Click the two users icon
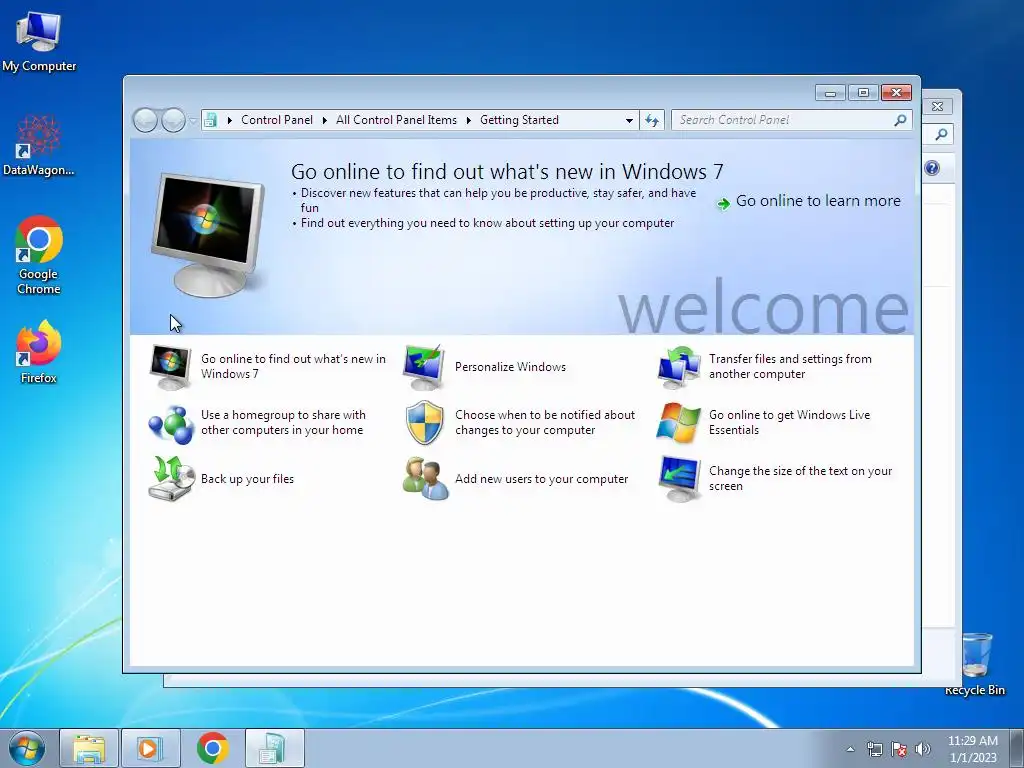1024x768 pixels. point(425,479)
